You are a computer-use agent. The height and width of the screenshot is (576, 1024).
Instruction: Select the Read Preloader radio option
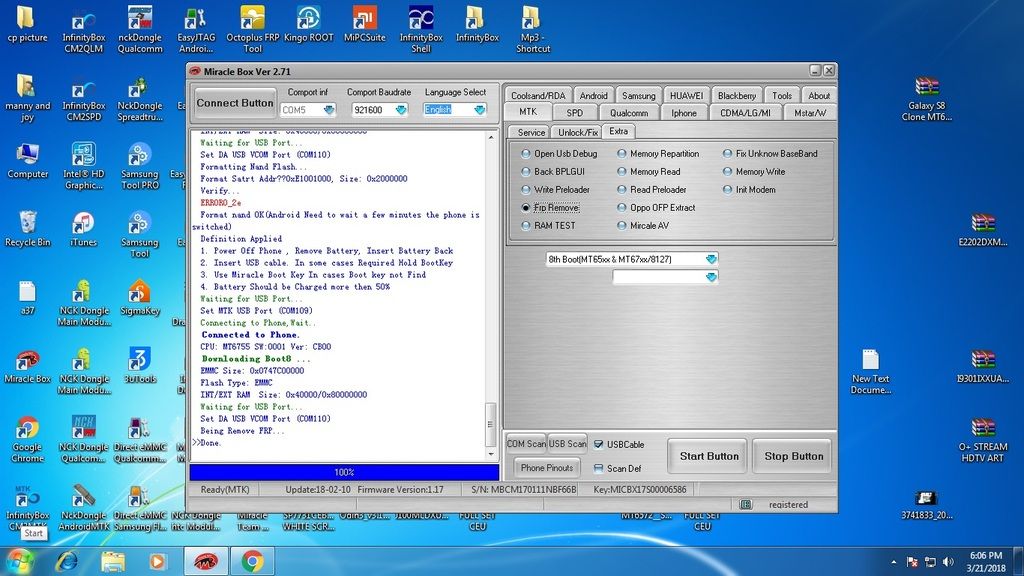[622, 190]
